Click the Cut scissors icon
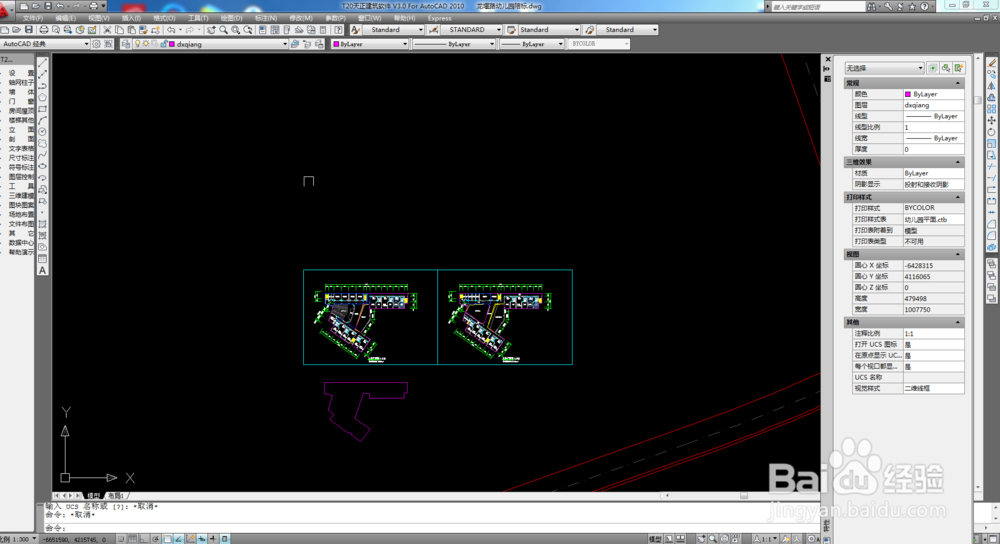 click(x=107, y=30)
